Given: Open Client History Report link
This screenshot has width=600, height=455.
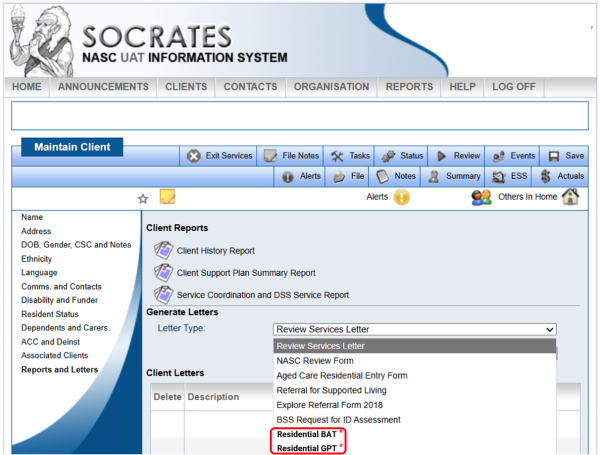Looking at the screenshot, I should (x=216, y=251).
